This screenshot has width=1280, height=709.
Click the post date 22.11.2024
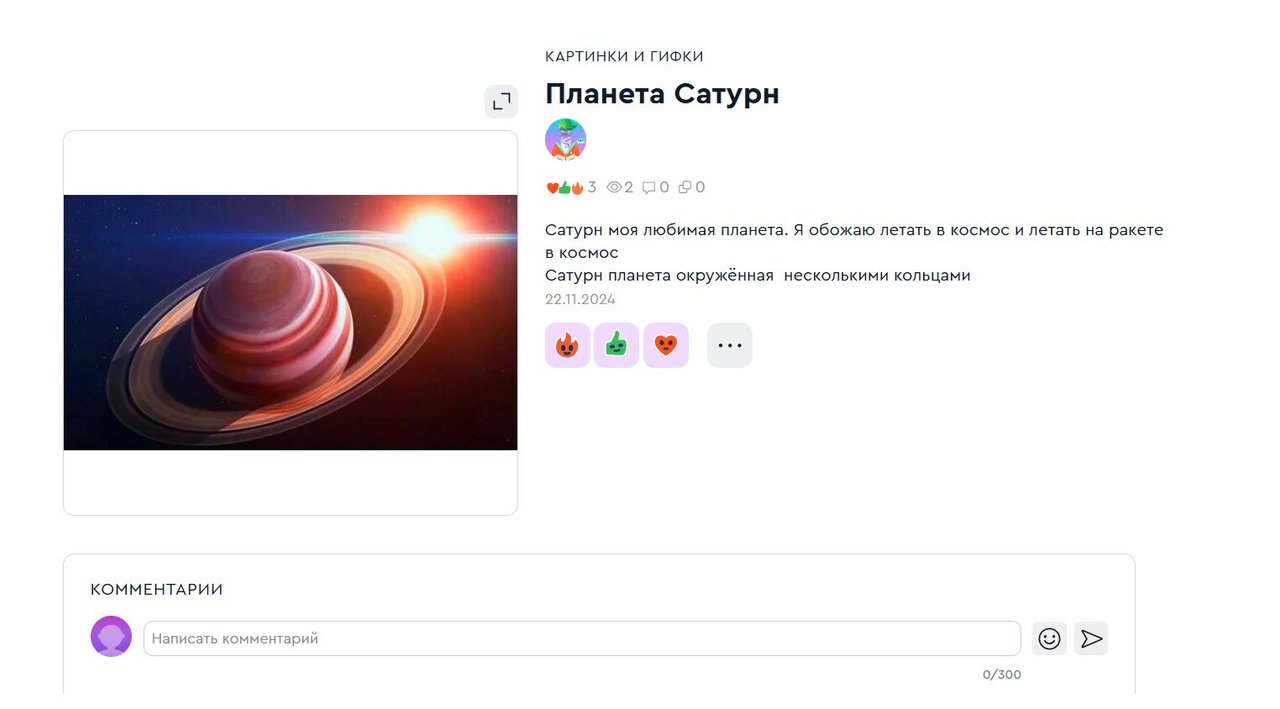(x=580, y=299)
